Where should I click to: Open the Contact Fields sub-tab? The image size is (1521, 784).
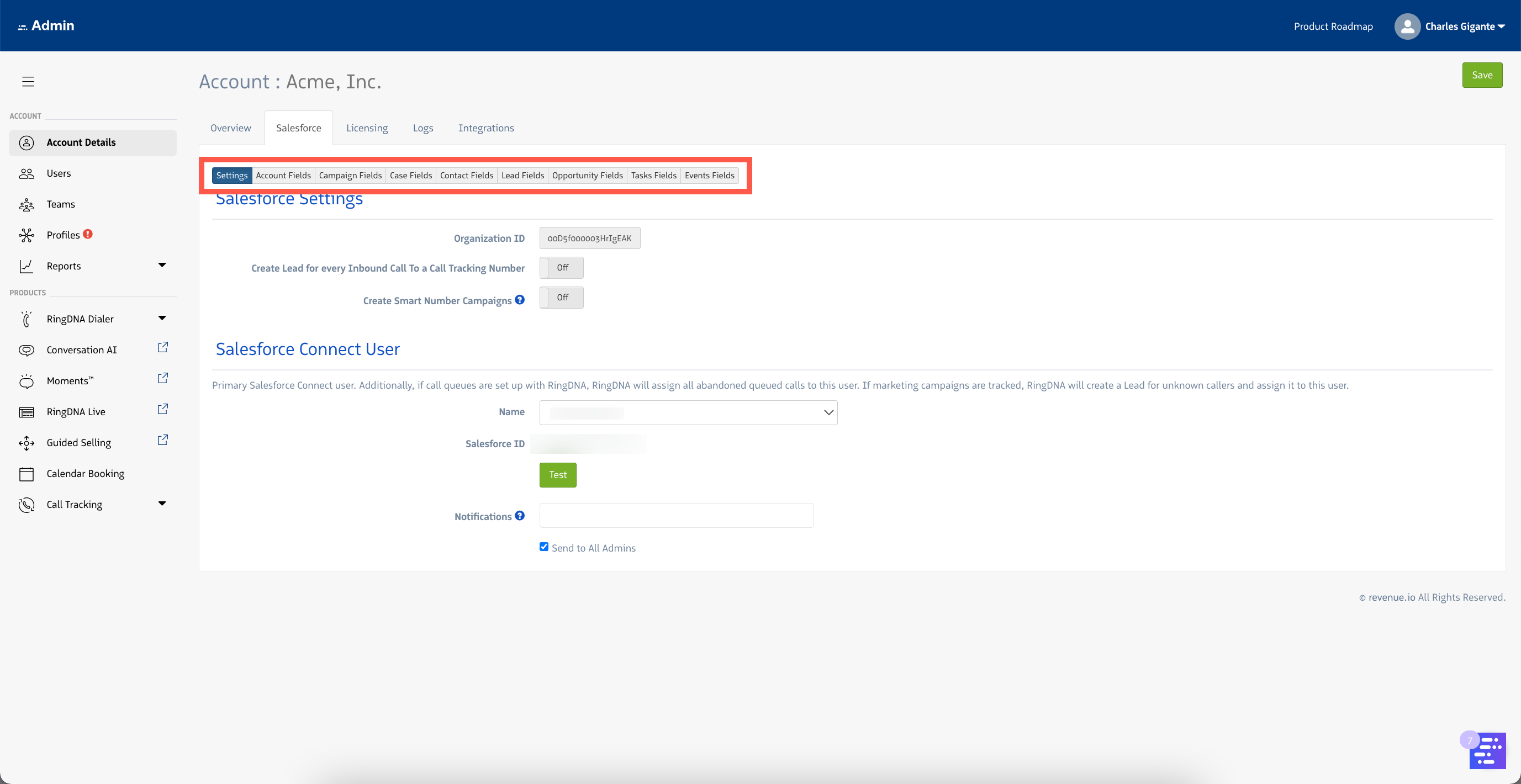click(467, 176)
